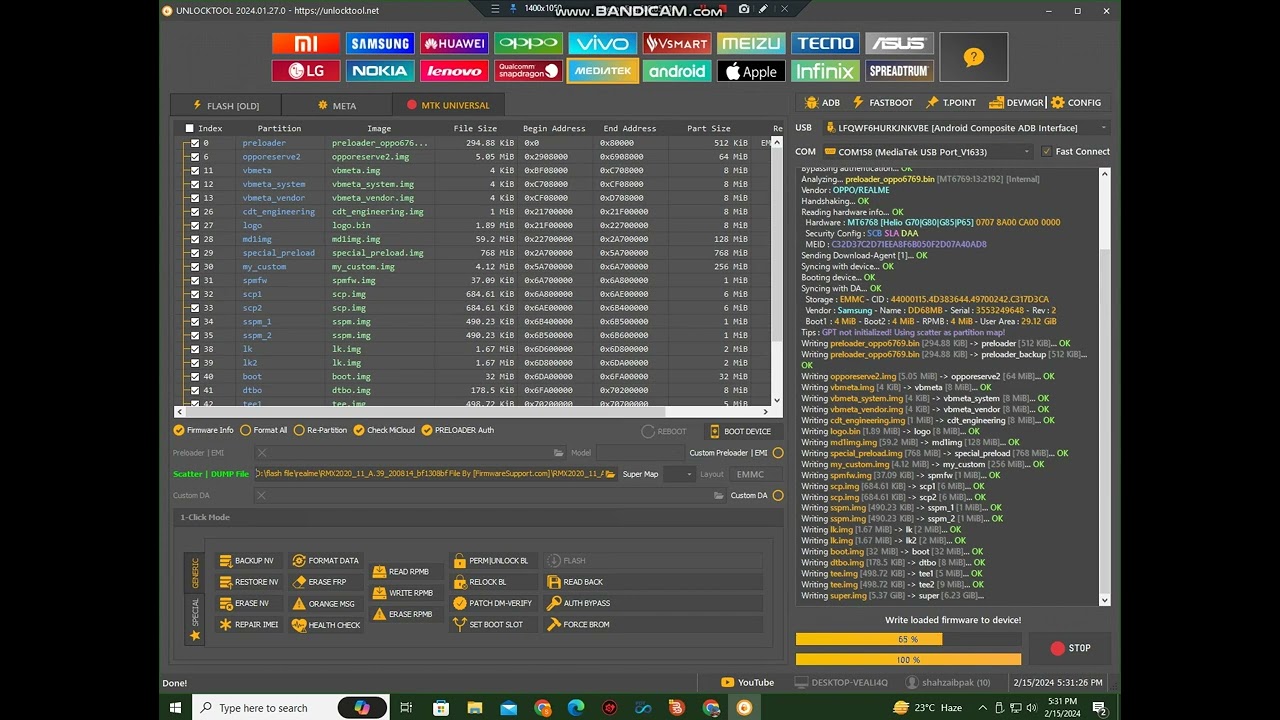
Task: Open Windows Start menu
Action: (175, 708)
